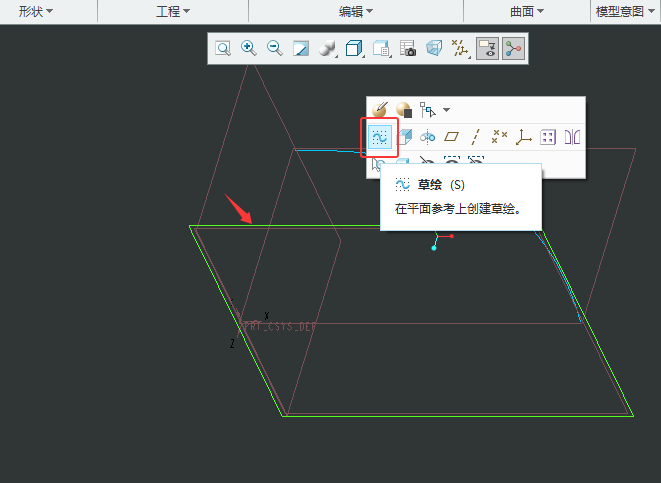Click the Hide crossed-eye icon in bottom row
Viewport: 661px width, 483px height.
coord(427,161)
